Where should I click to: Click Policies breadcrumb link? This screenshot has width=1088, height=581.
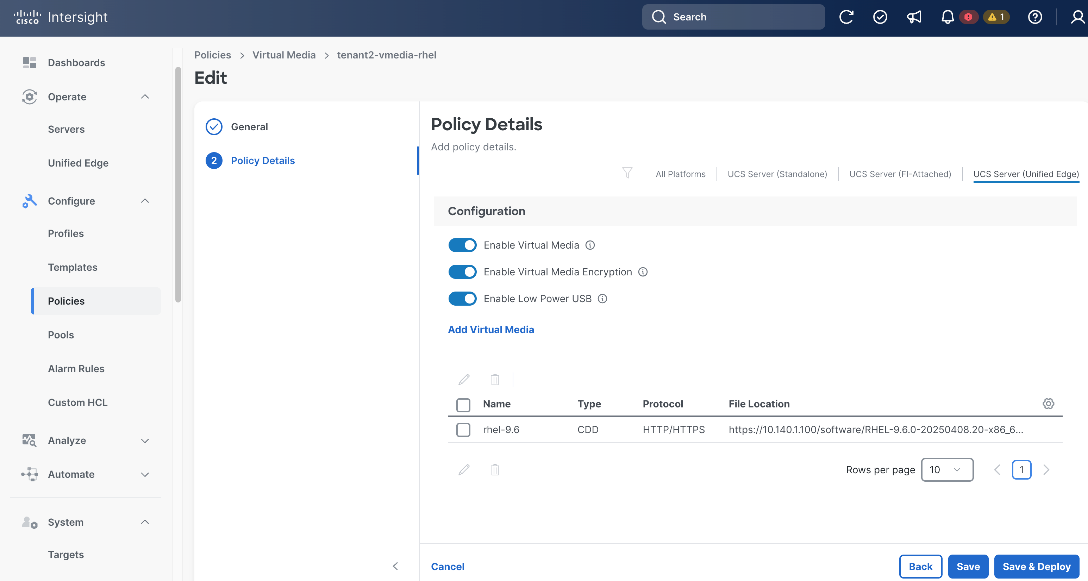(212, 55)
